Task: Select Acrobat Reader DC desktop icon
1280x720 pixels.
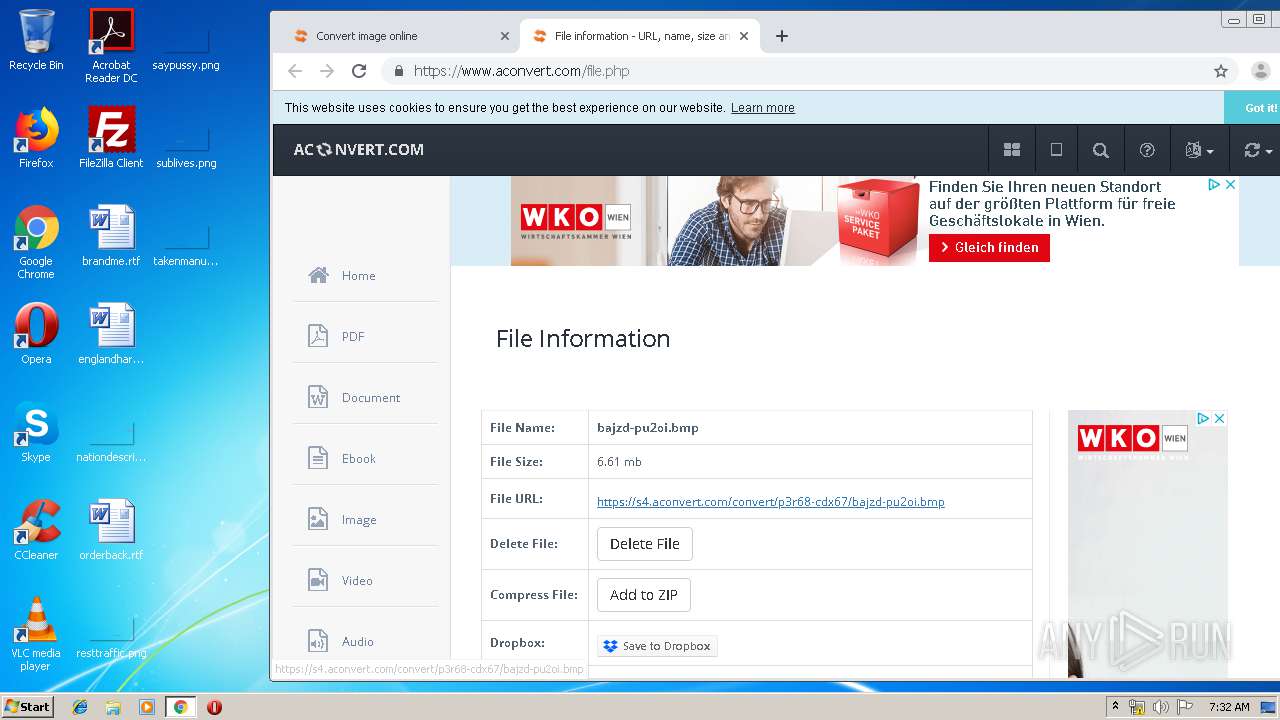Action: coord(111,46)
